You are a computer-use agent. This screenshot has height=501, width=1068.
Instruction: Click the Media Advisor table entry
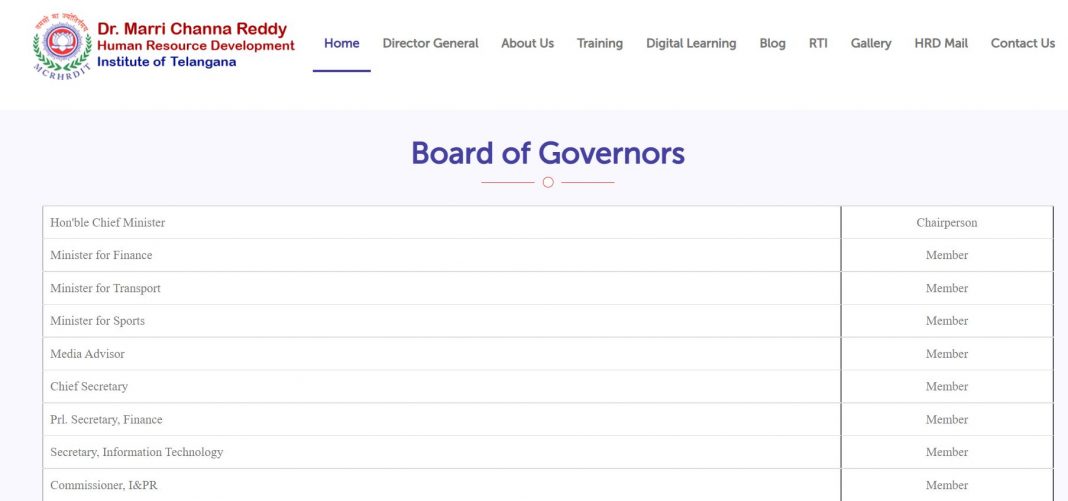(87, 354)
